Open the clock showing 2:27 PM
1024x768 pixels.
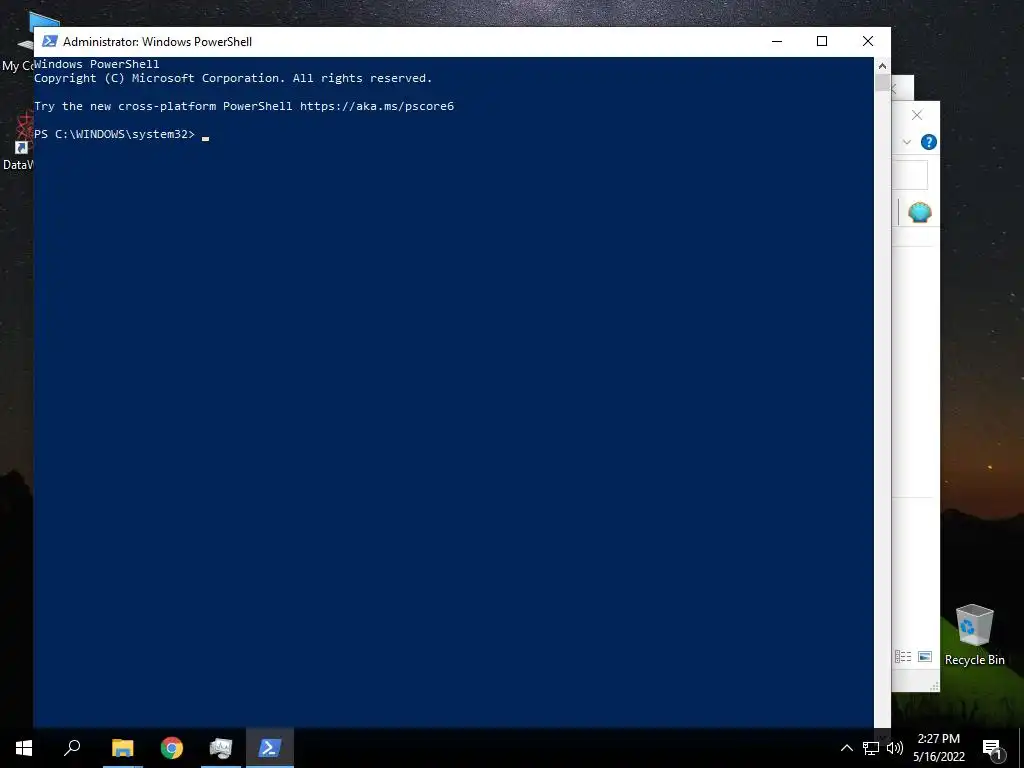[x=938, y=748]
